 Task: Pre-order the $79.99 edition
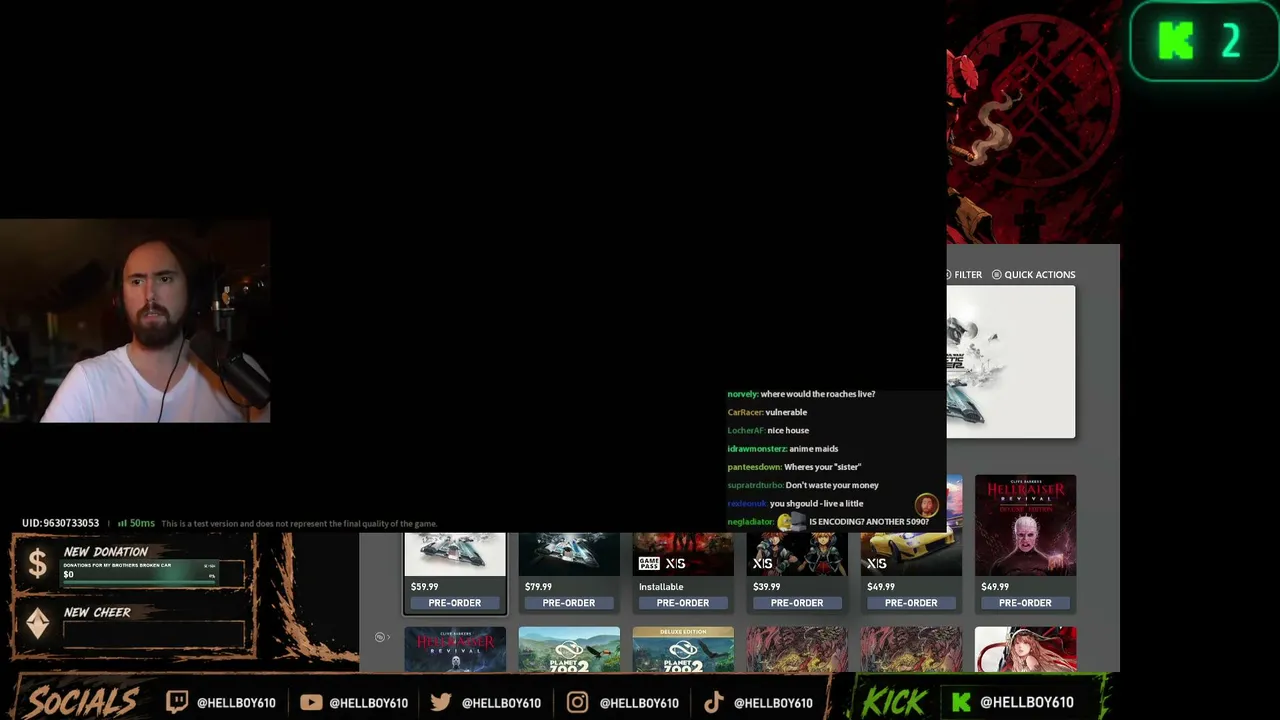tap(569, 603)
